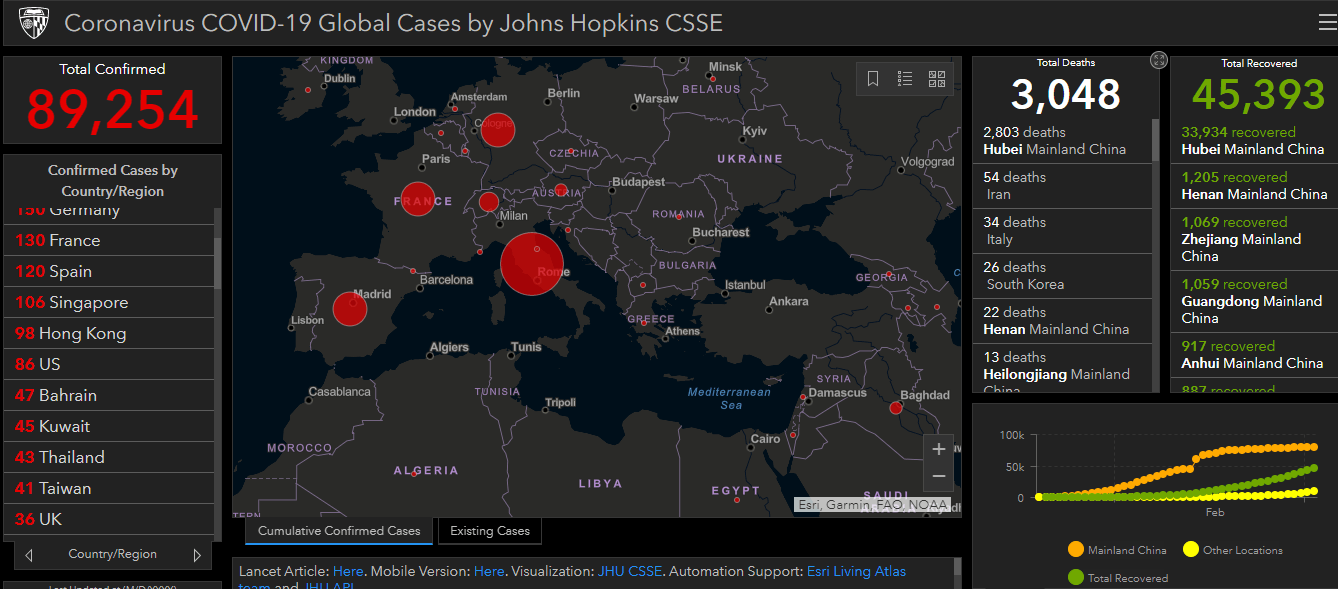Open the Esri Living Atlas link

click(856, 571)
